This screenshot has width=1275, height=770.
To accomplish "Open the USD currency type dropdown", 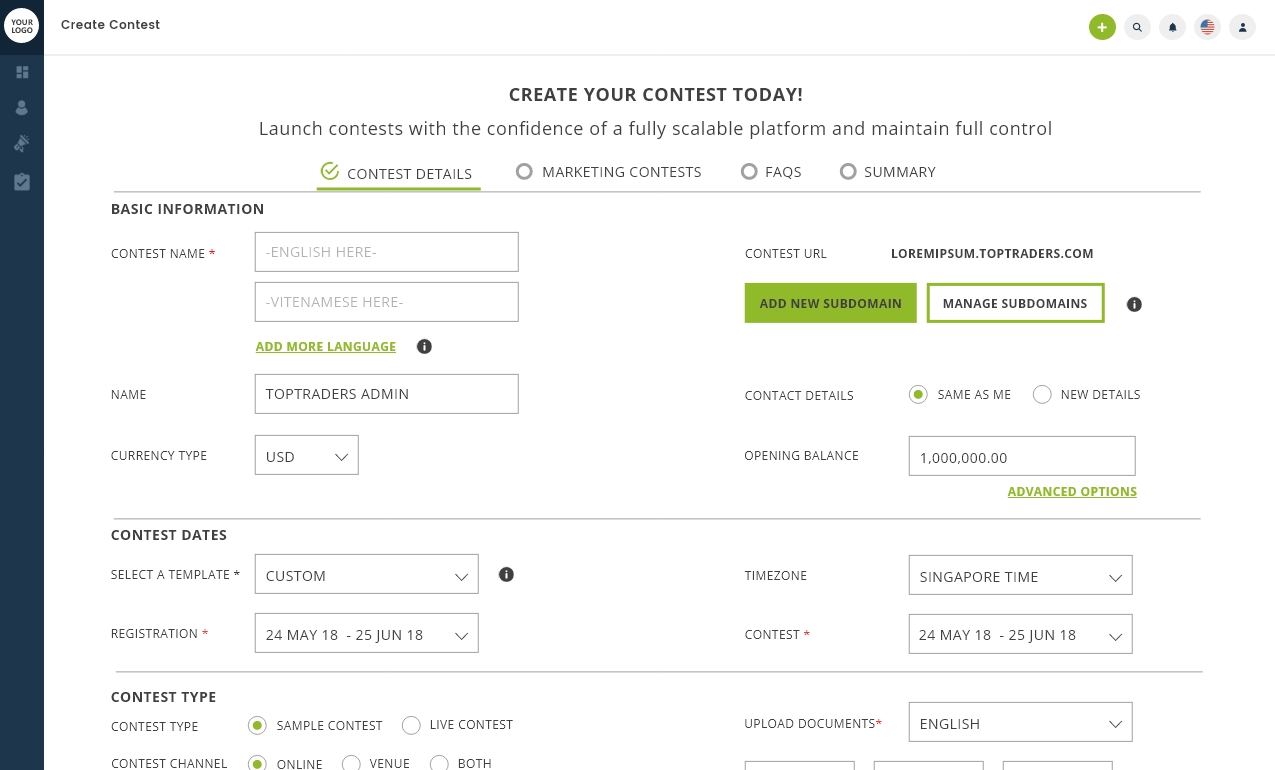I will click(x=306, y=455).
